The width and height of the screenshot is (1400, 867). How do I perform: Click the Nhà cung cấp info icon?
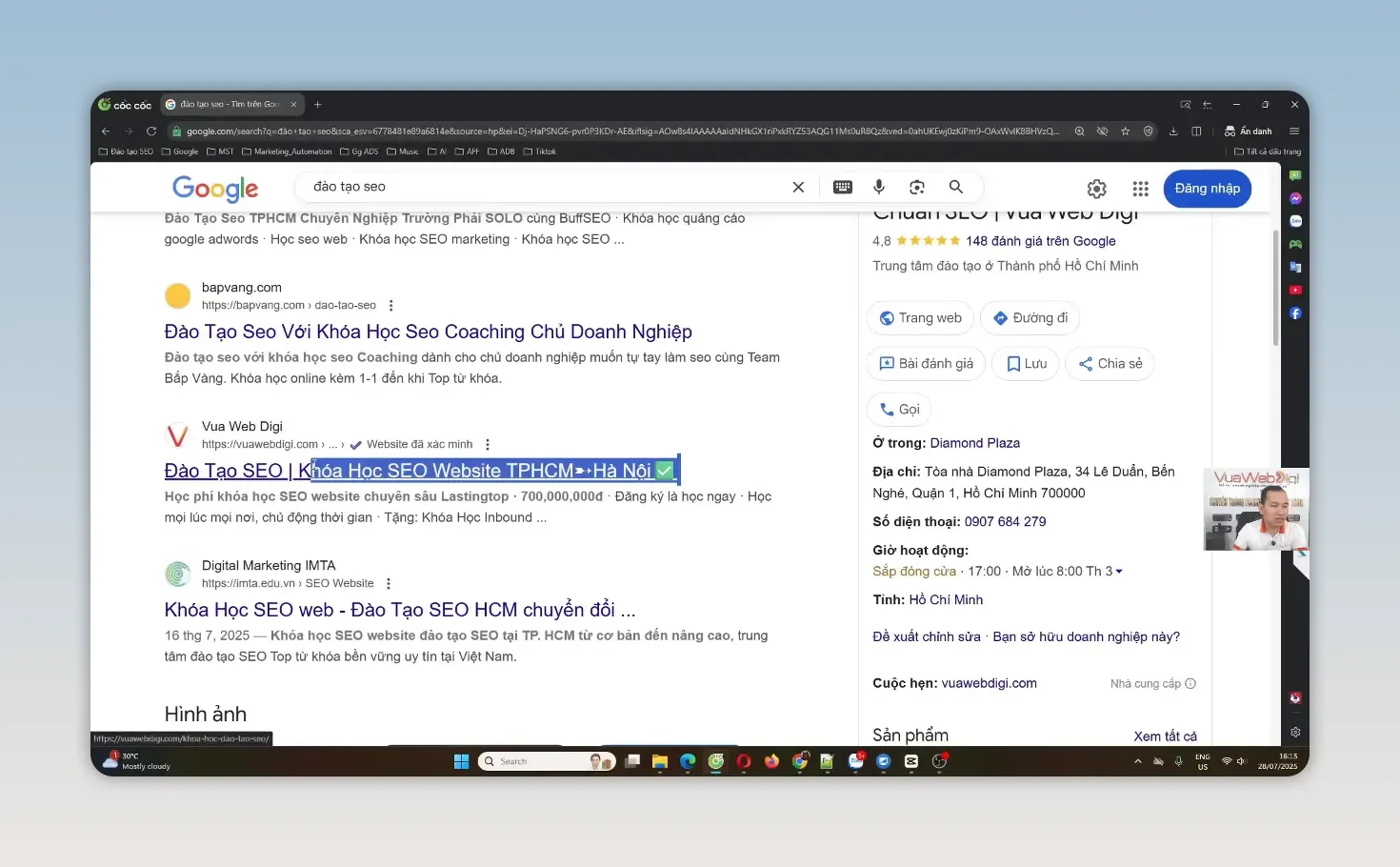(1190, 683)
